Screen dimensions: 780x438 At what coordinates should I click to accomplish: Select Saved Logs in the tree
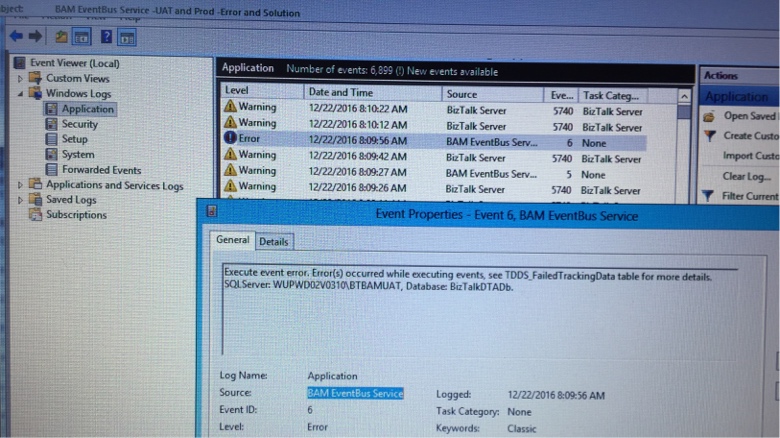point(71,200)
